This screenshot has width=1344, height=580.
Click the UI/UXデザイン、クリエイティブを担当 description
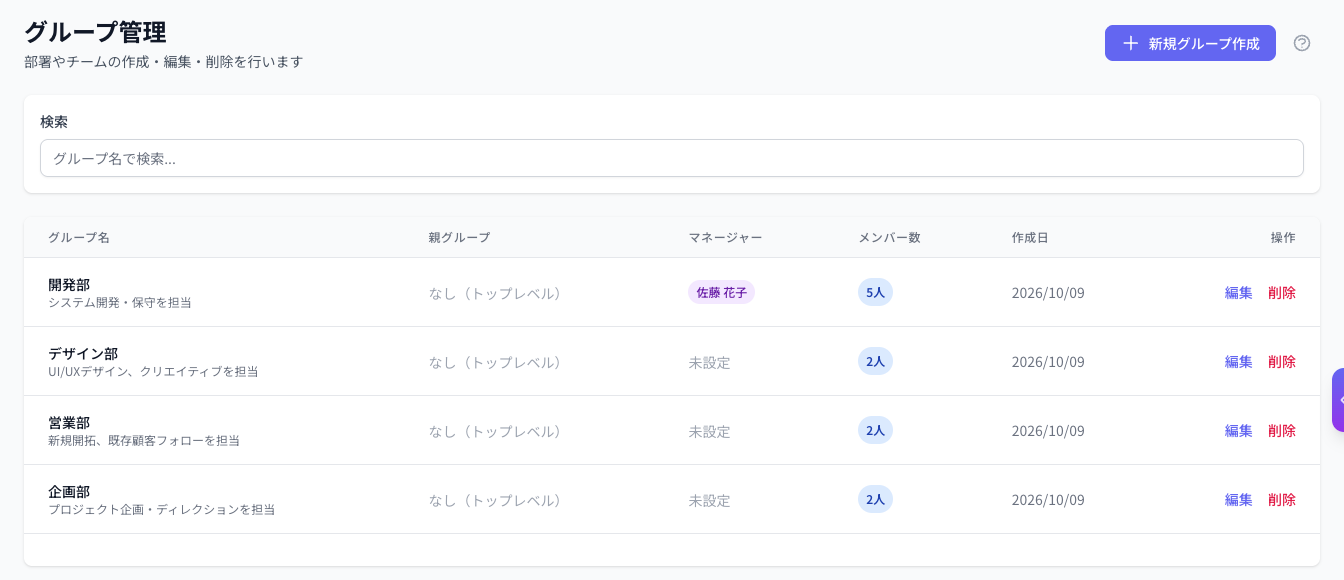pyautogui.click(x=153, y=371)
